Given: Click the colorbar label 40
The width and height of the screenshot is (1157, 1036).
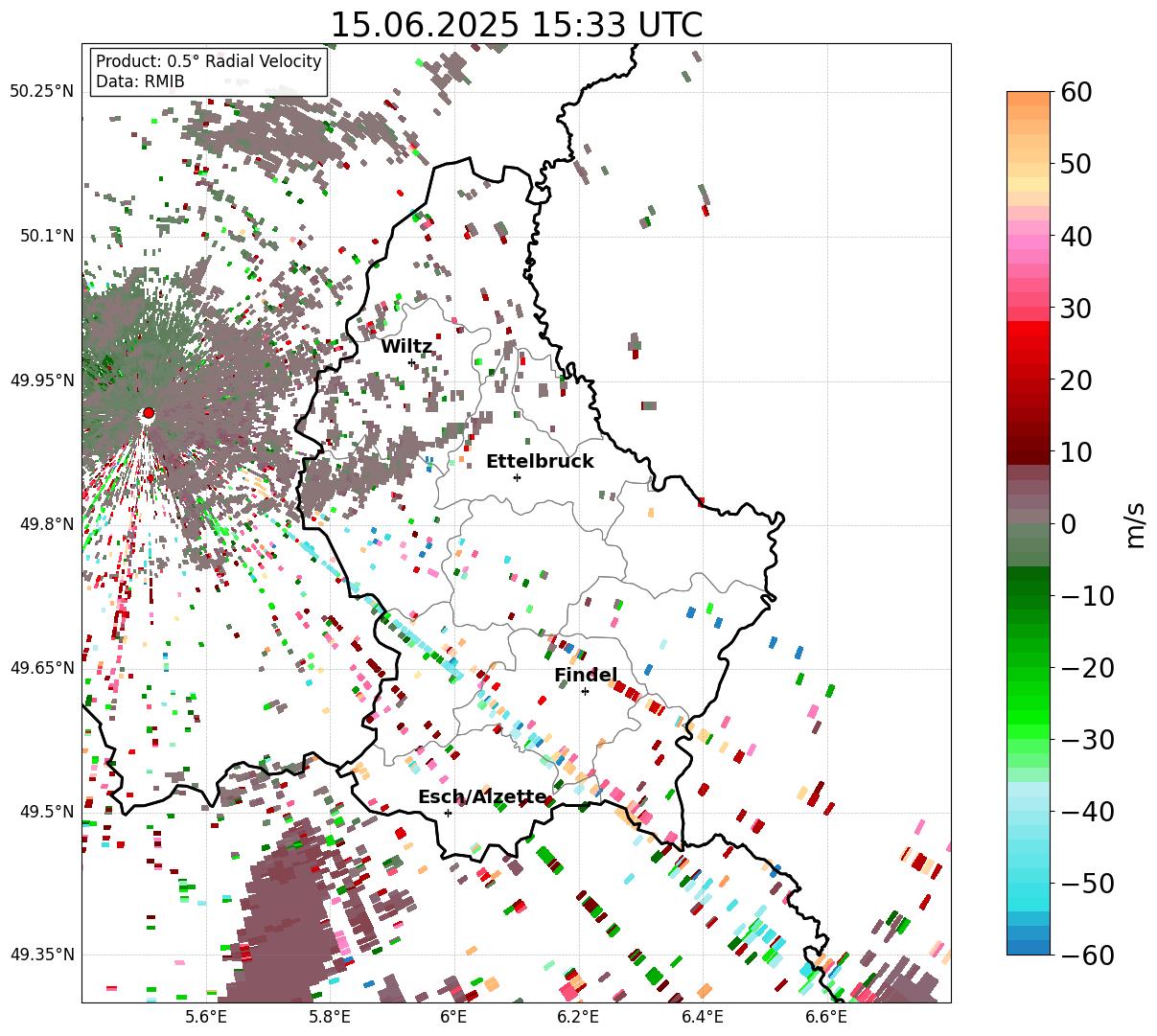Looking at the screenshot, I should click(1076, 236).
